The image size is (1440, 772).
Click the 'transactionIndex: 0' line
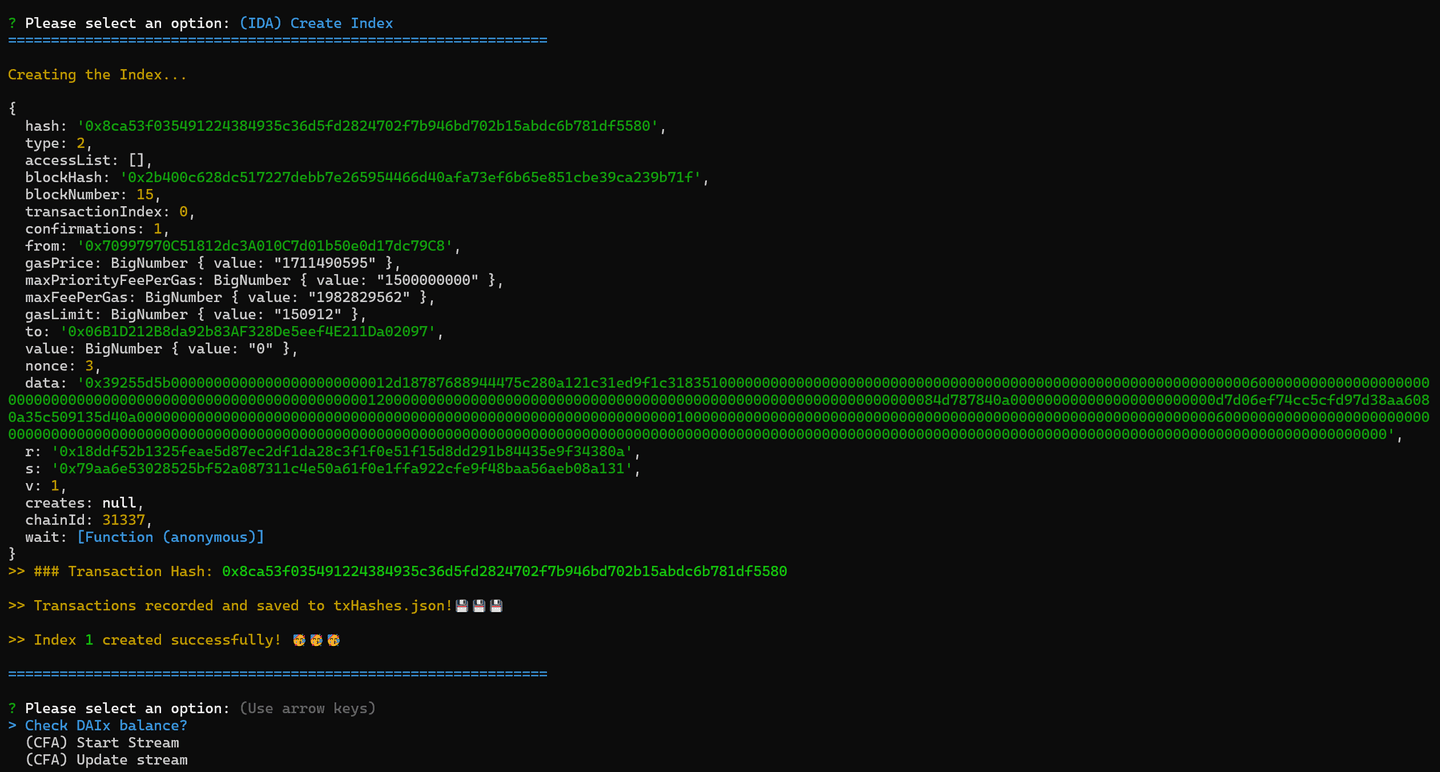(110, 212)
